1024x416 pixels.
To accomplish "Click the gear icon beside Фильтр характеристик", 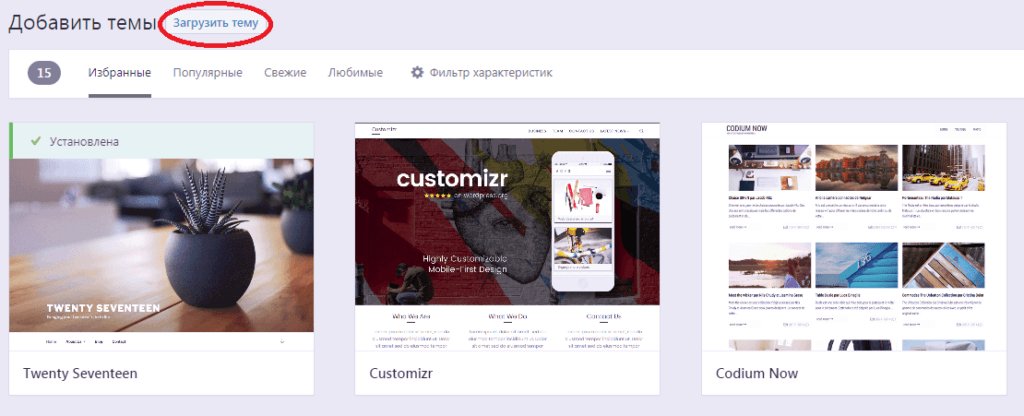I will (417, 72).
